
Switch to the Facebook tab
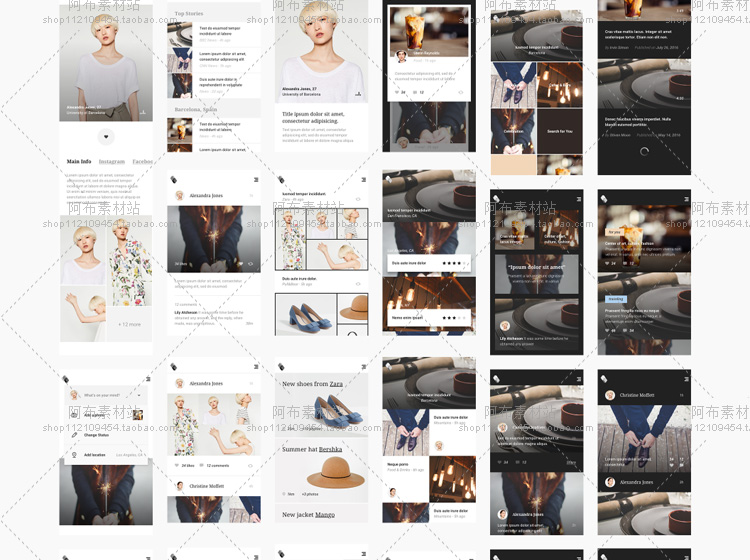coord(143,161)
